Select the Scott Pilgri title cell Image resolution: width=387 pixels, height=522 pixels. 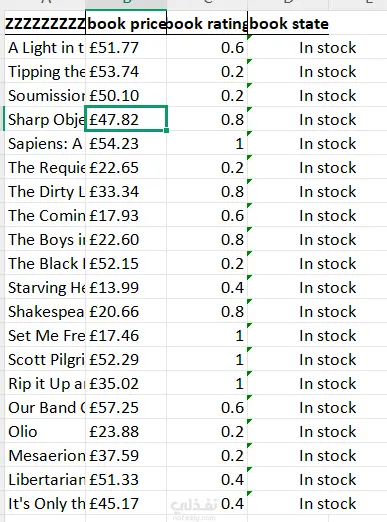[x=45, y=359]
